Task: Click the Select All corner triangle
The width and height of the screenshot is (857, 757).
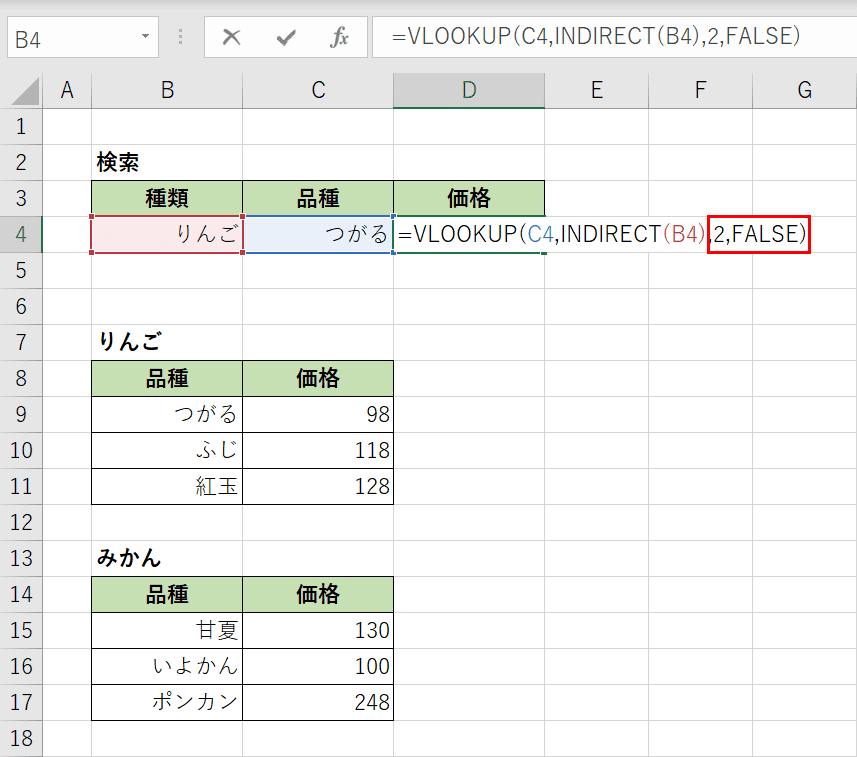Action: coord(25,91)
